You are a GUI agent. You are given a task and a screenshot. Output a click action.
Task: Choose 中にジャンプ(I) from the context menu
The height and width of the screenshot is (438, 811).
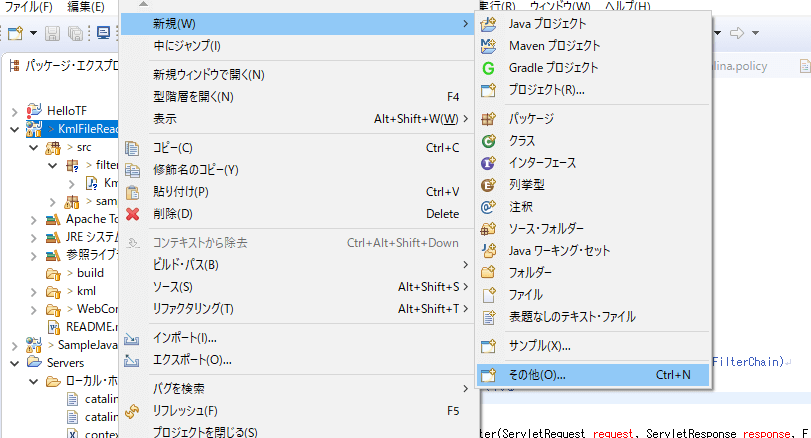(297, 46)
